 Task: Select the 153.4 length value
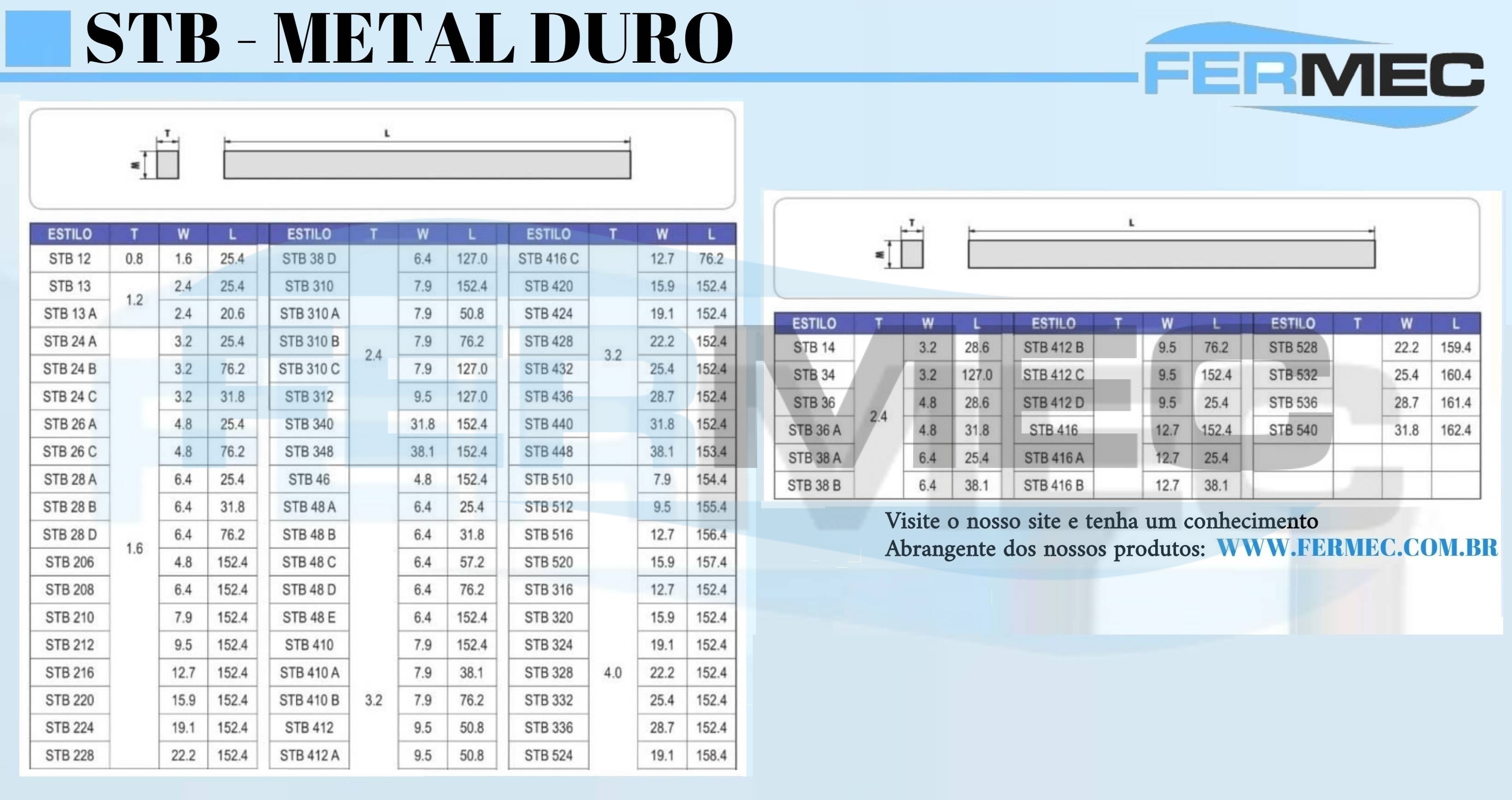point(711,452)
